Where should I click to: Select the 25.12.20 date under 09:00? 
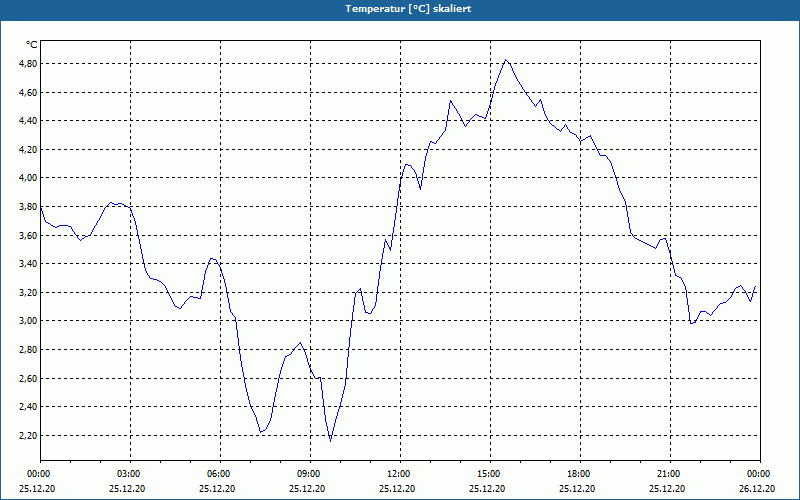pyautogui.click(x=307, y=488)
